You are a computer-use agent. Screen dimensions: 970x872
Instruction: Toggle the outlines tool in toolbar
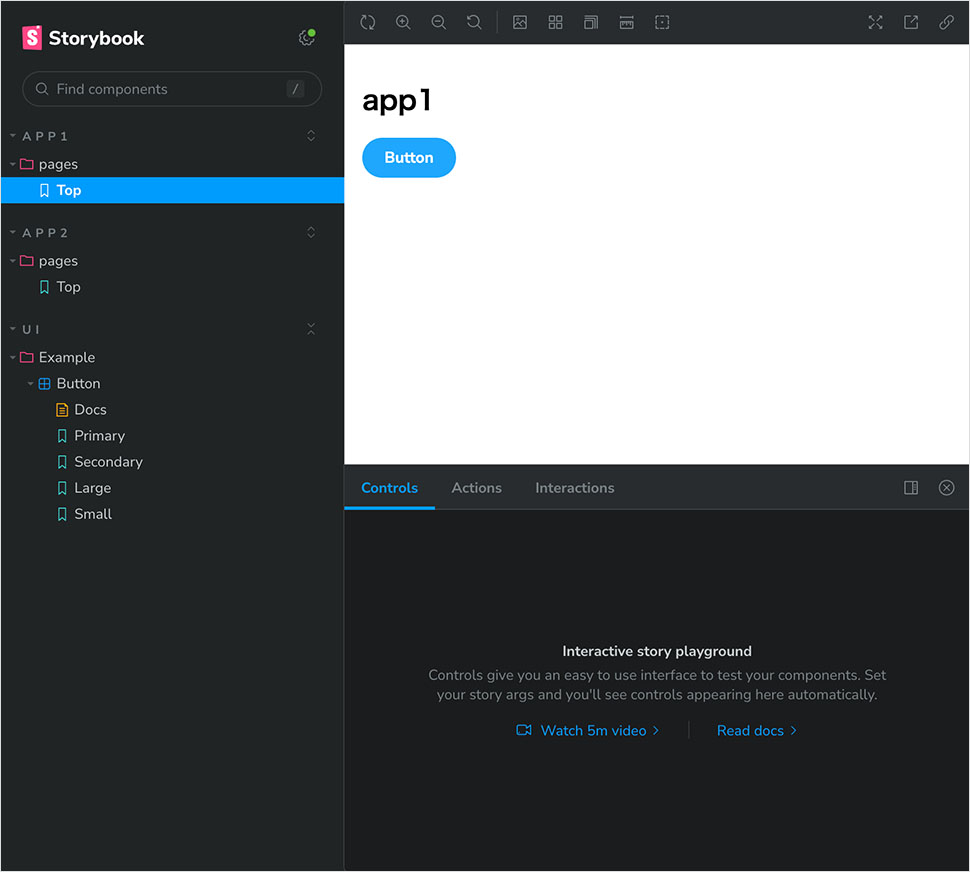pyautogui.click(x=662, y=22)
